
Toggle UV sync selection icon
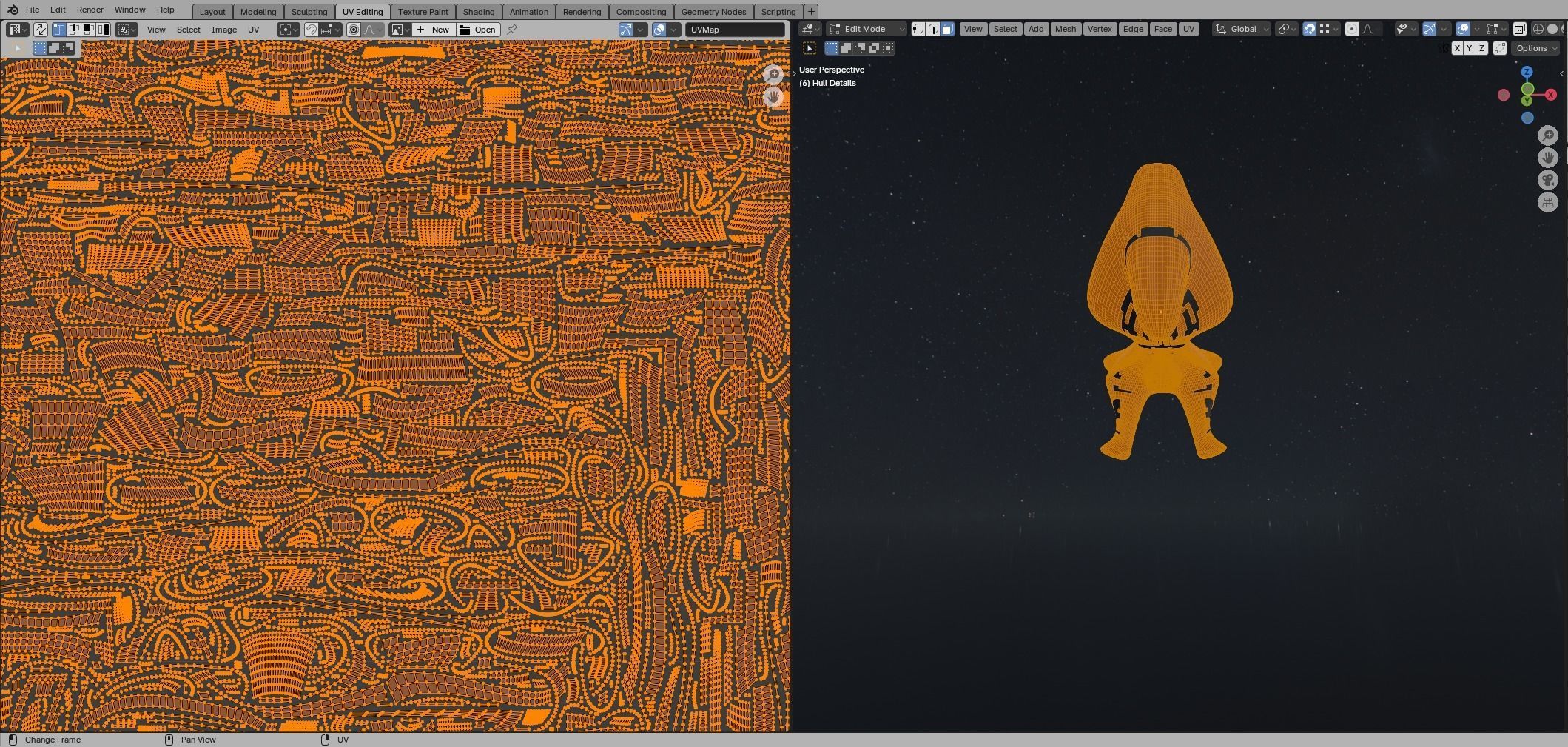pyautogui.click(x=40, y=30)
